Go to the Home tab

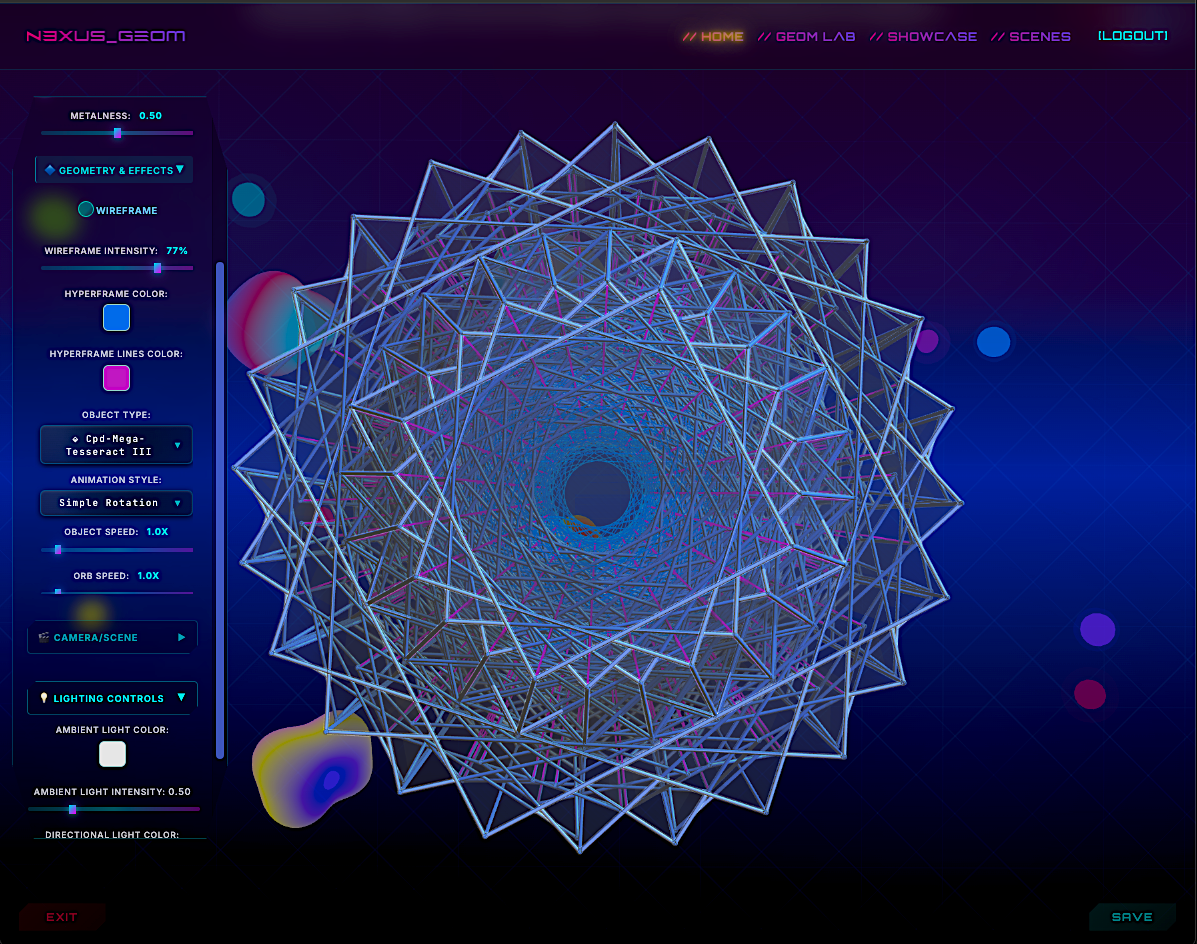click(x=713, y=36)
